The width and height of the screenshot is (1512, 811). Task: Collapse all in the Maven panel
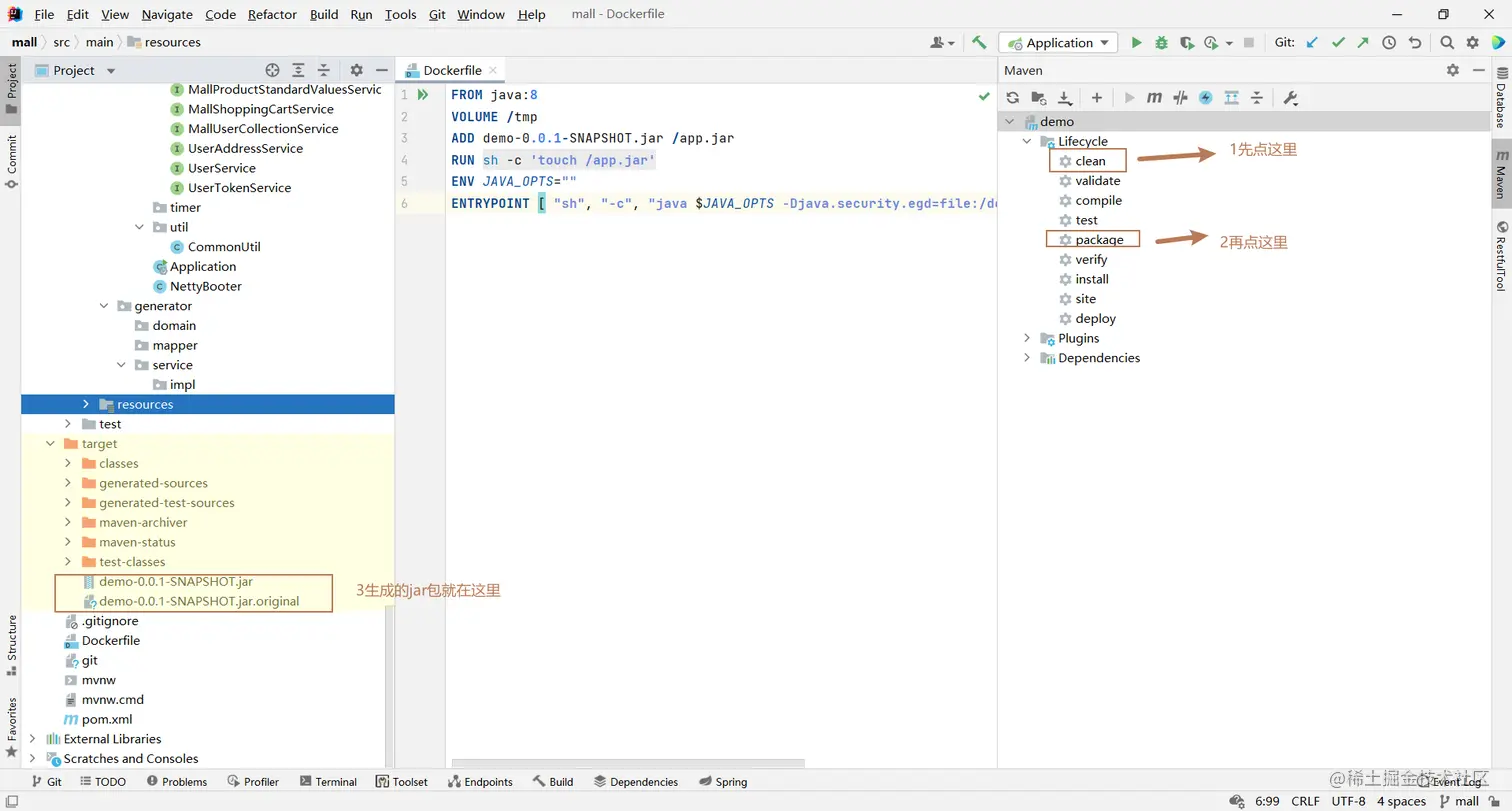pos(1257,98)
